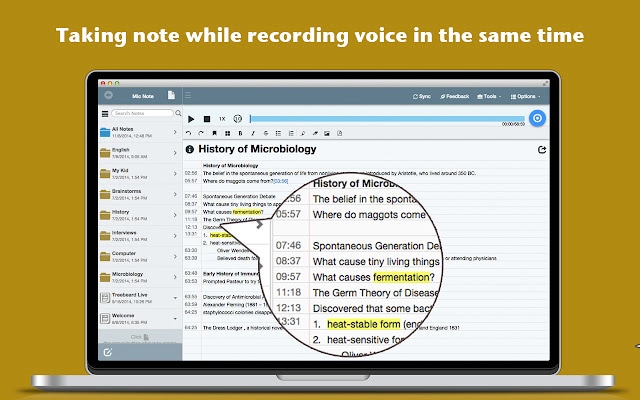Click the fullscreen arrows at window top-right
The width and height of the screenshot is (640, 400).
pyautogui.click(x=545, y=83)
